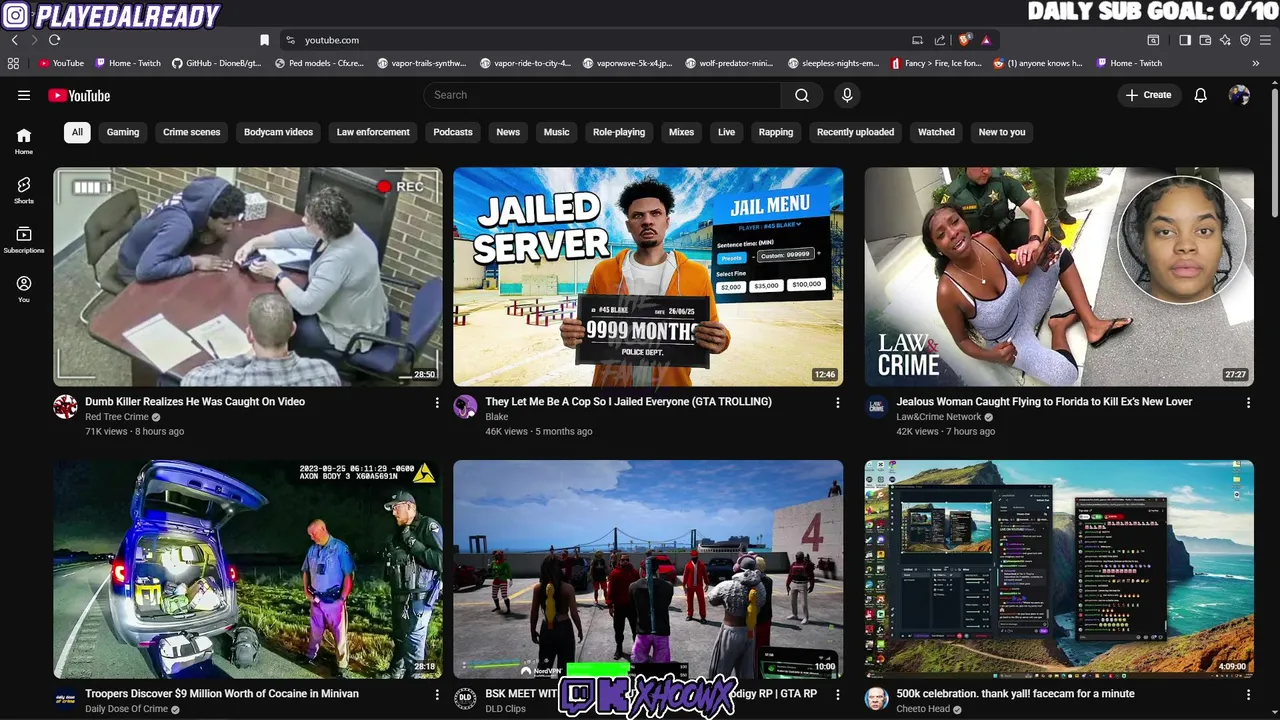Click the magnifier search button
This screenshot has width=1280, height=720.
[x=802, y=95]
